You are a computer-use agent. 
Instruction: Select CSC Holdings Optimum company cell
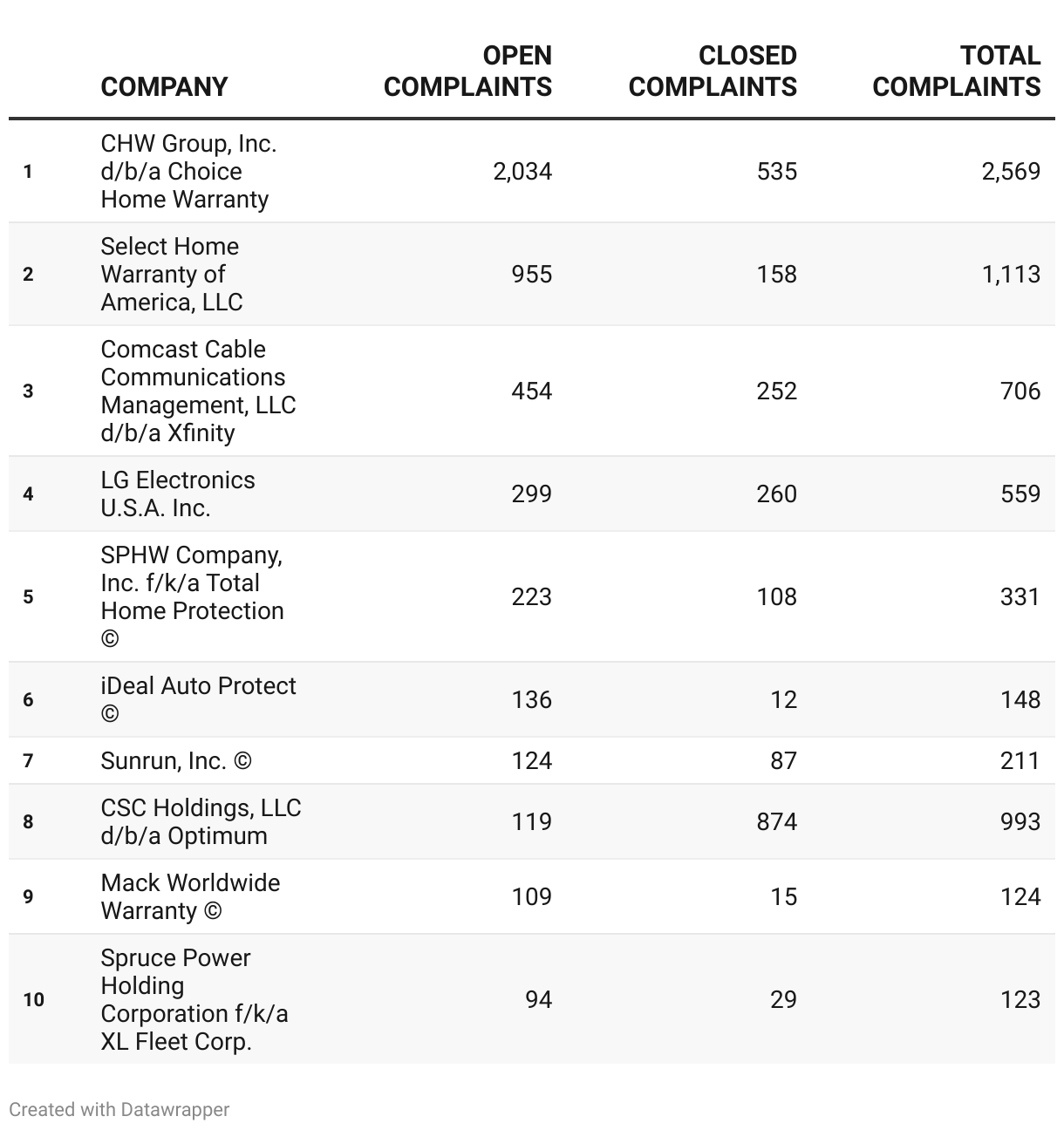pos(201,821)
